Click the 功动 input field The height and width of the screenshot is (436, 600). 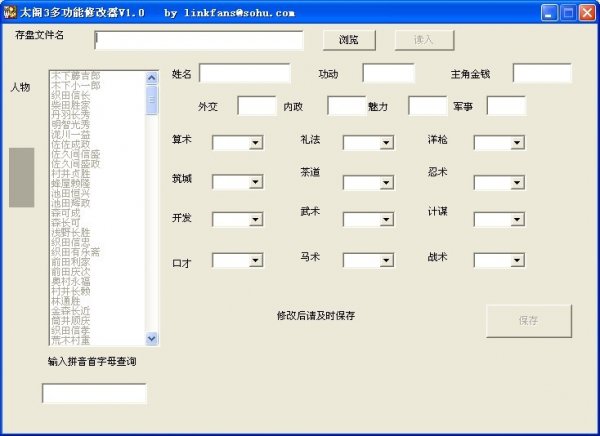point(388,73)
